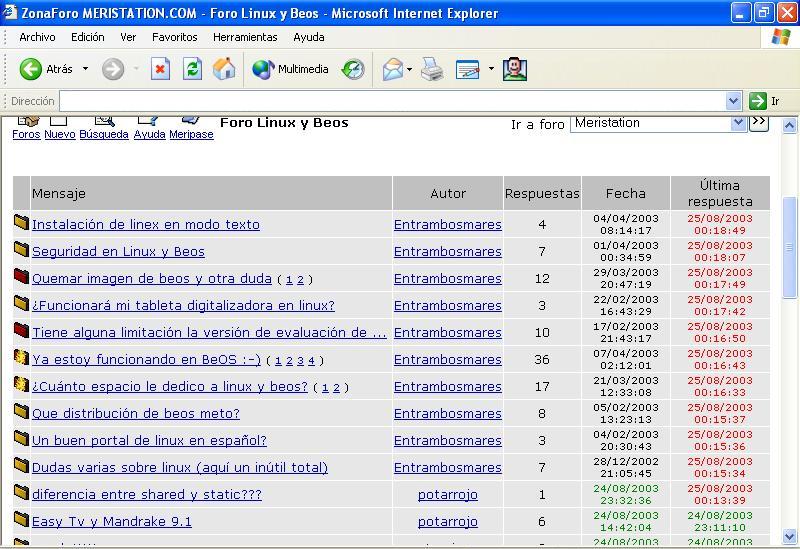Screen dimensions: 800x549
Task: Open the Favoritos menu
Action: pyautogui.click(x=174, y=37)
